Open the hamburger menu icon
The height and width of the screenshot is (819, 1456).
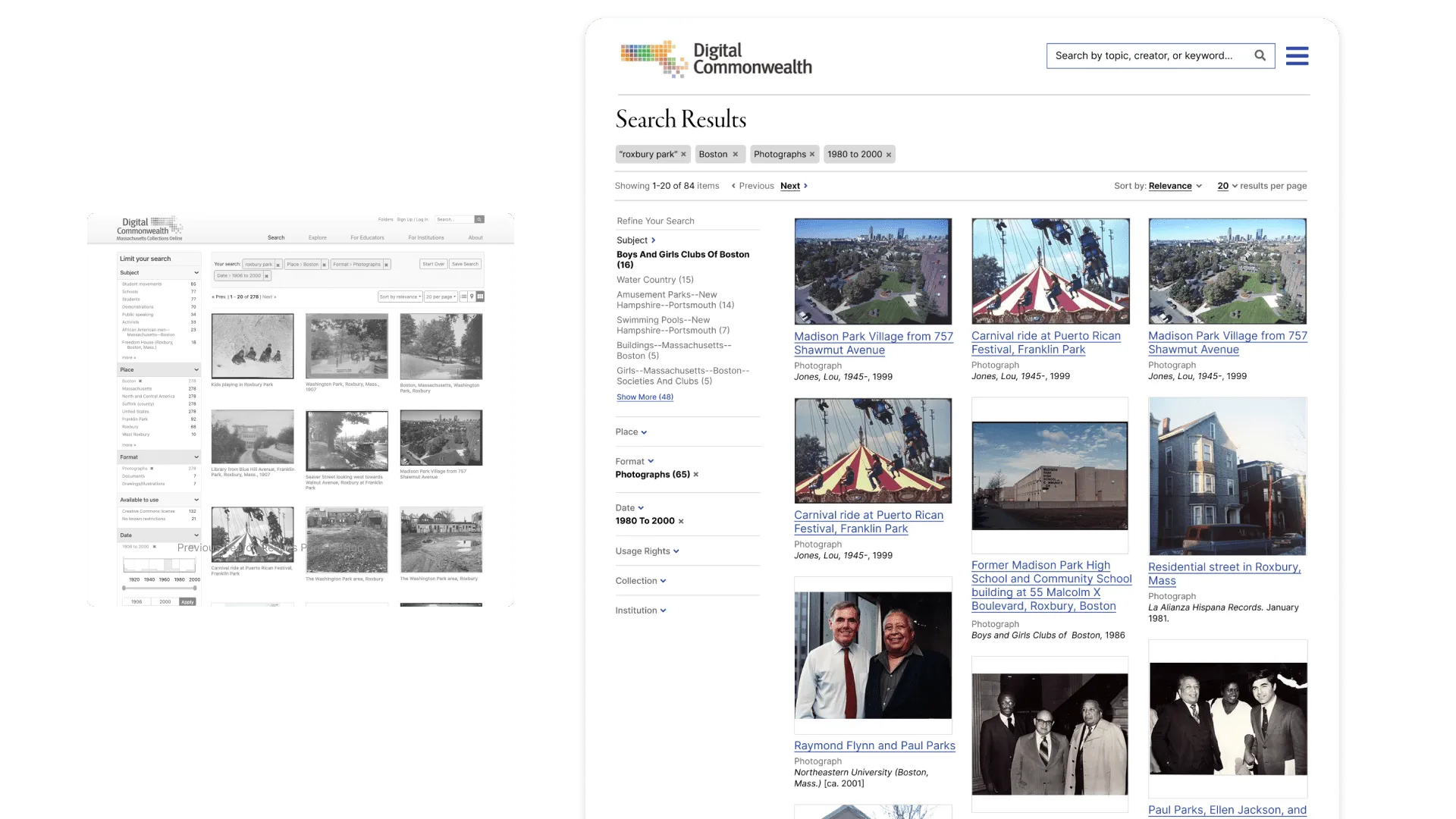coord(1297,56)
